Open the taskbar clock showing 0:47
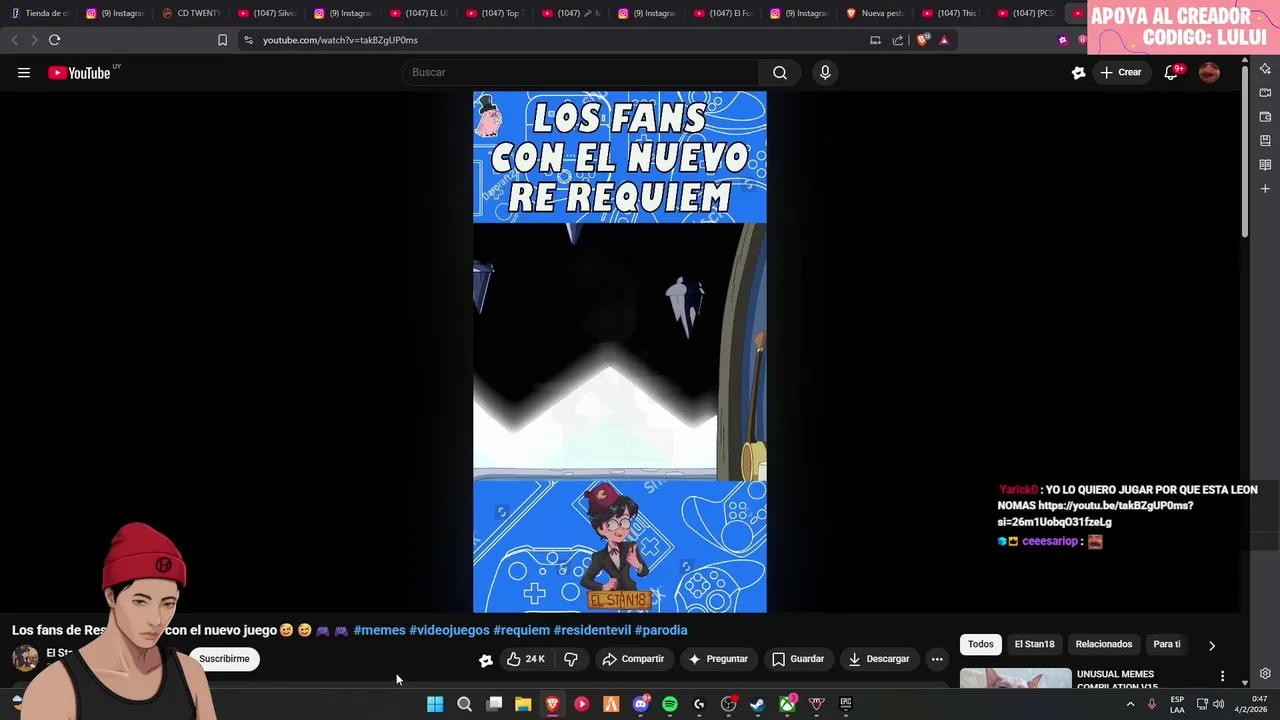The width and height of the screenshot is (1280, 720). coord(1250,704)
